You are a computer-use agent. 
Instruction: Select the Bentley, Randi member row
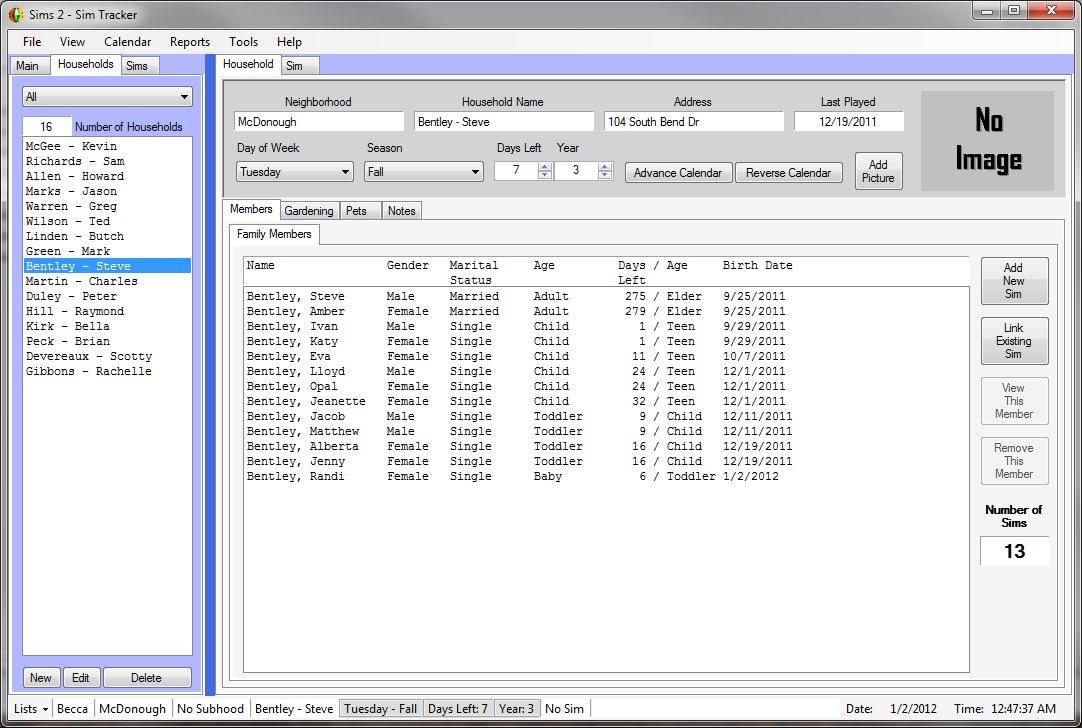[x=606, y=476]
